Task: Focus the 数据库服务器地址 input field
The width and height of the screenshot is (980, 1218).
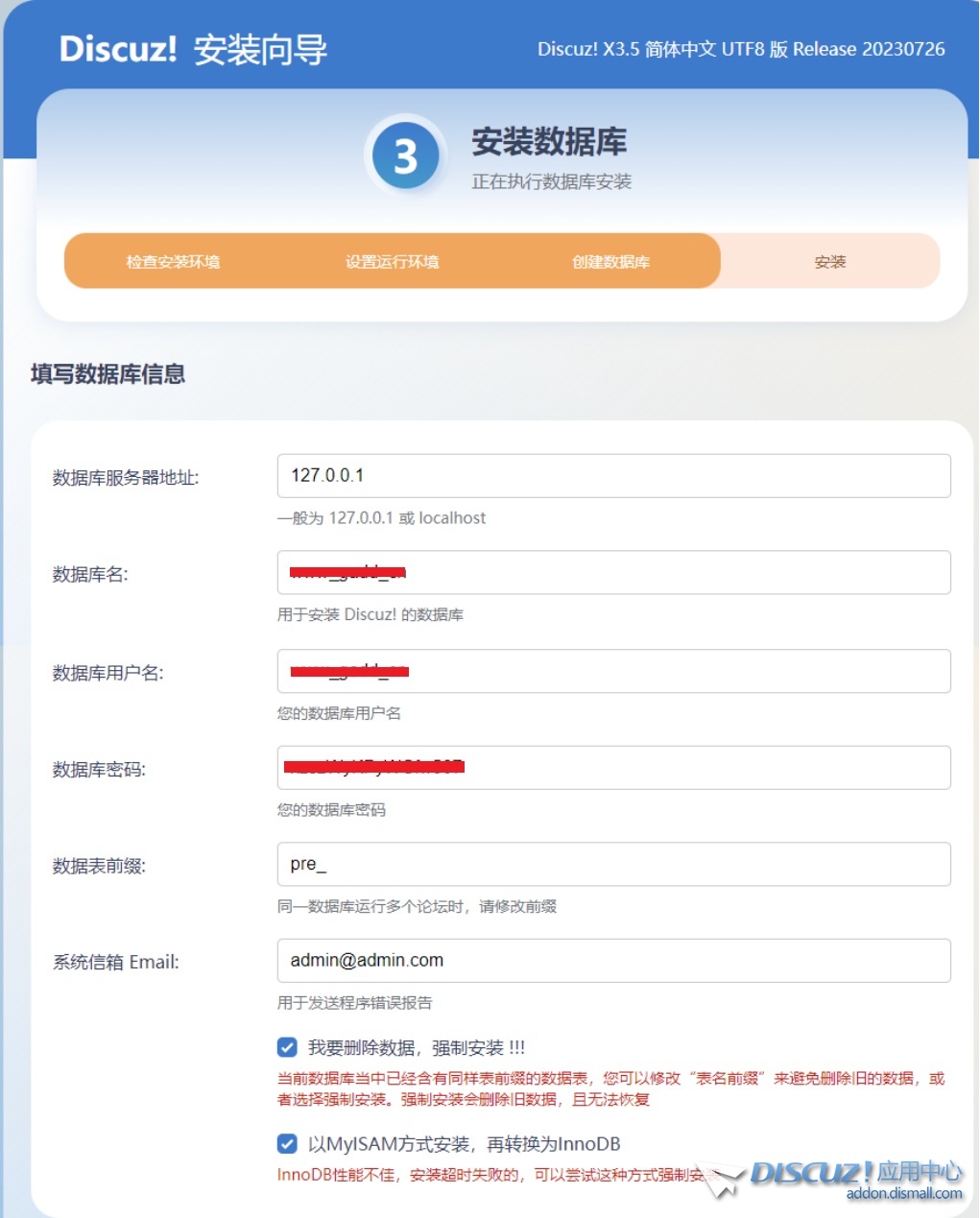Action: tap(614, 476)
